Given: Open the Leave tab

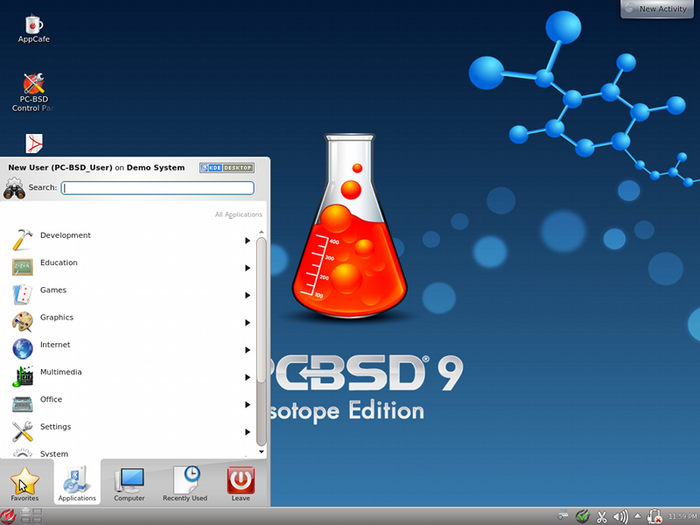Looking at the screenshot, I should [241, 483].
